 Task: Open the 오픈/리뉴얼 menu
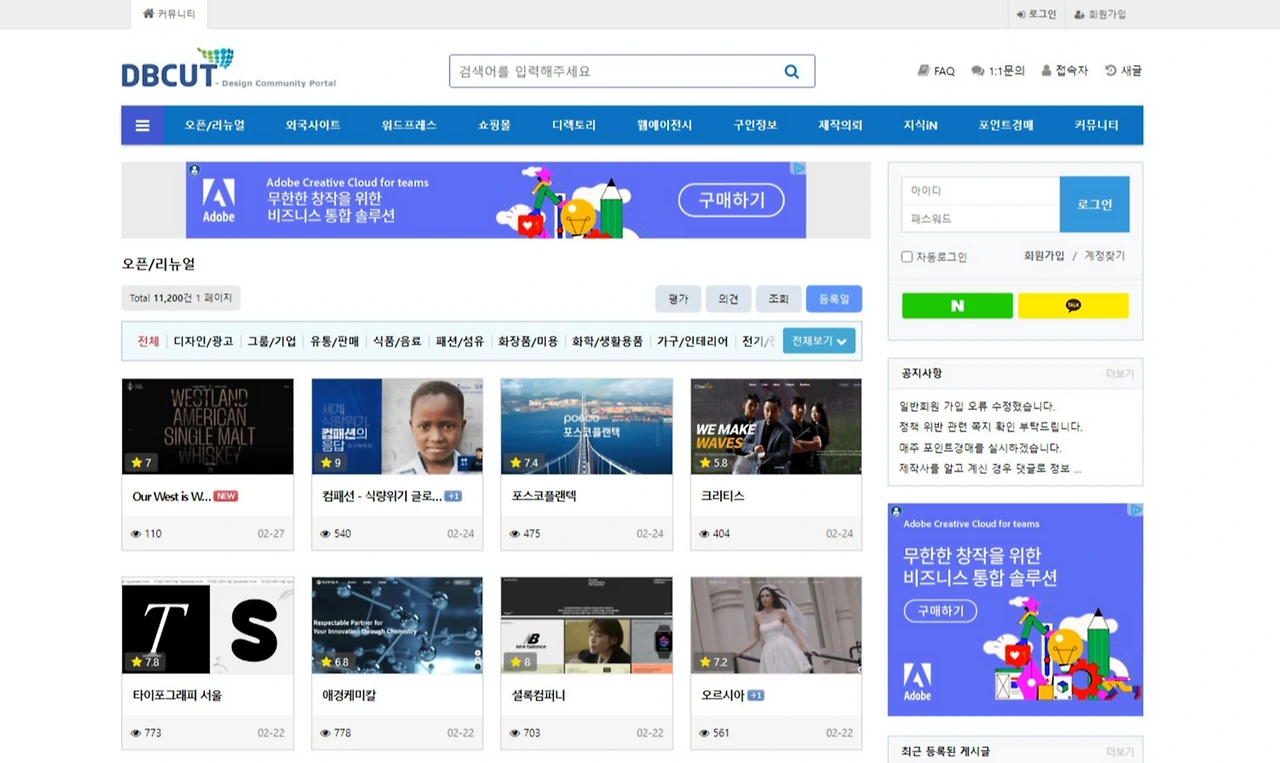pyautogui.click(x=214, y=126)
